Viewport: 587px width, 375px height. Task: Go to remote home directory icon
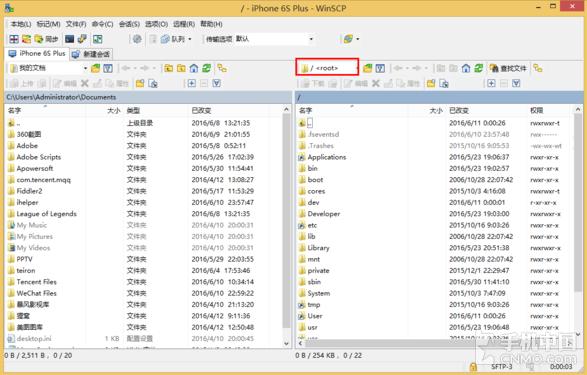pyautogui.click(x=466, y=68)
